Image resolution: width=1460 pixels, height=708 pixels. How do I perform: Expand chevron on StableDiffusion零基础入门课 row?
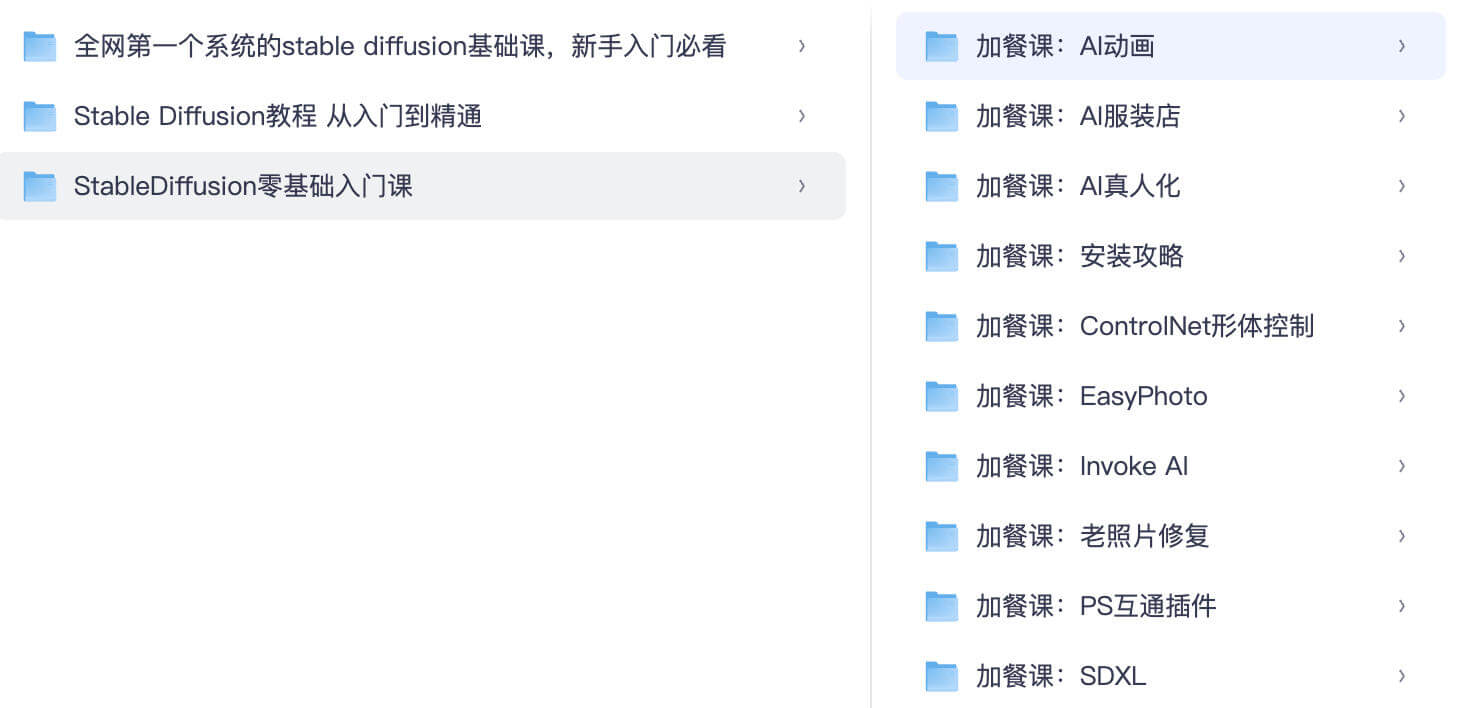coord(802,186)
